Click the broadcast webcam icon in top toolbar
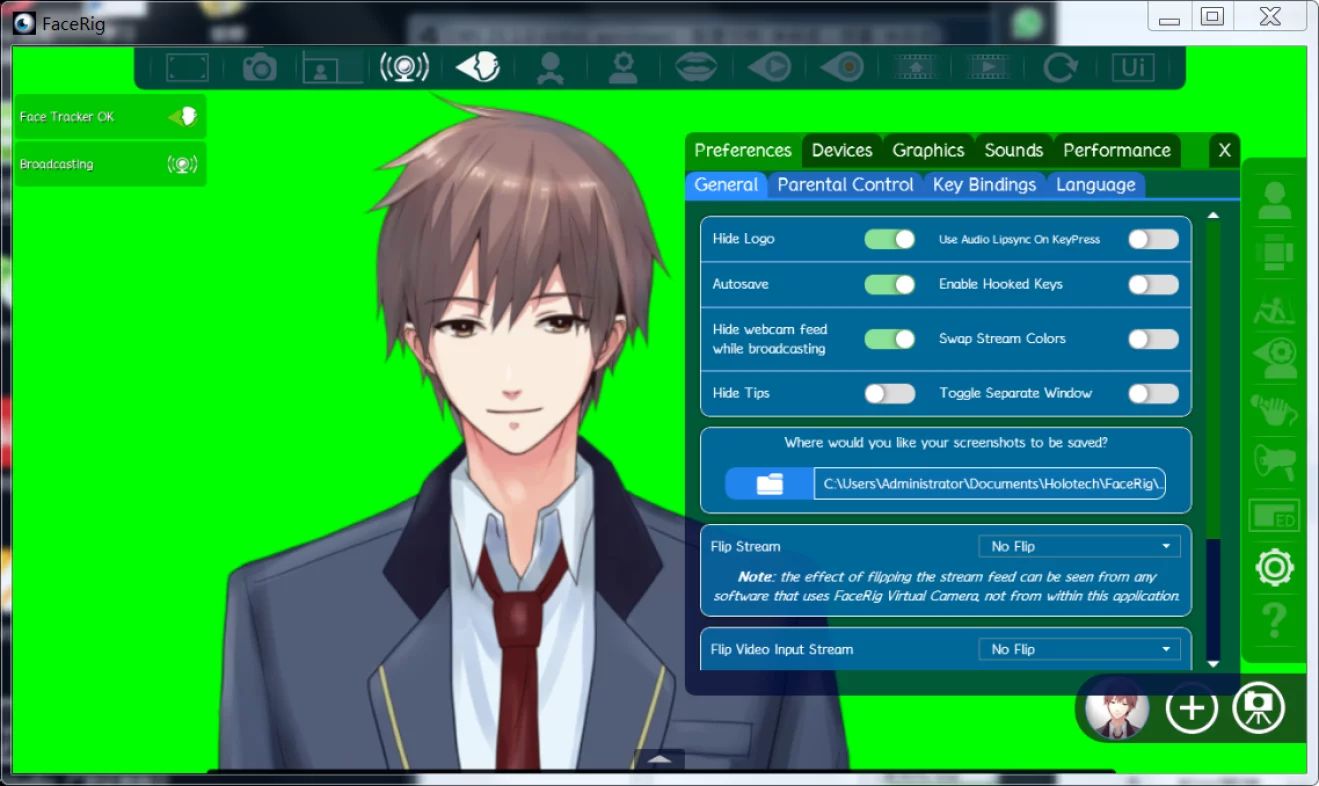1319x786 pixels. click(x=404, y=68)
